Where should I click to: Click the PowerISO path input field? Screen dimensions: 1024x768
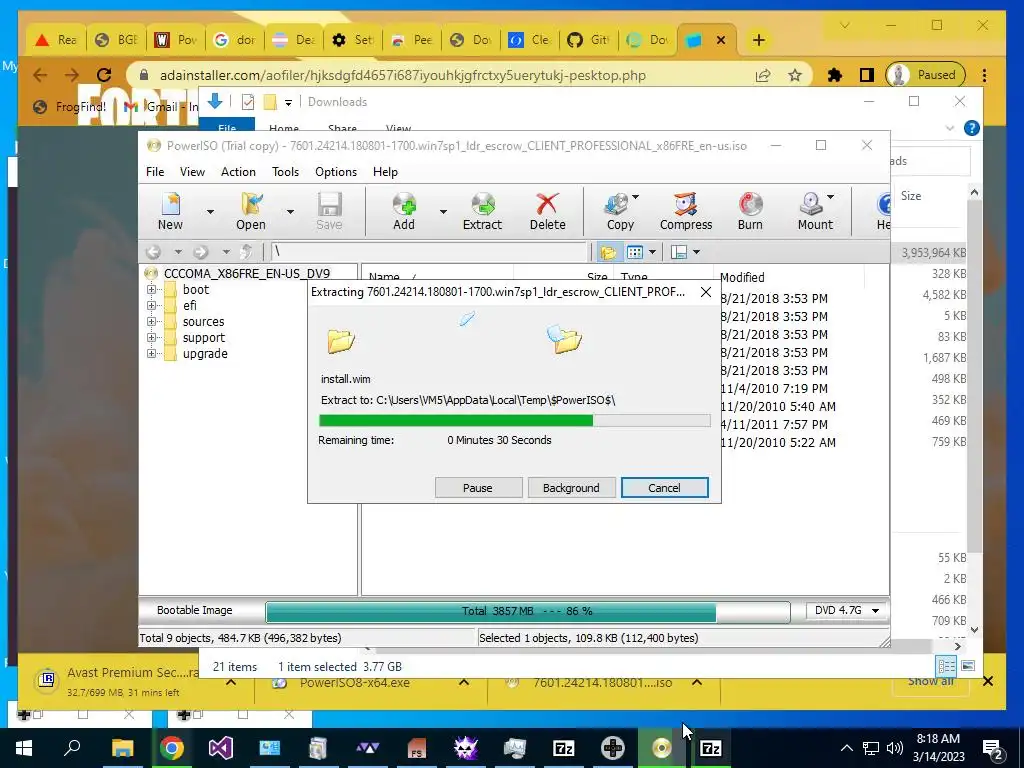pyautogui.click(x=428, y=251)
